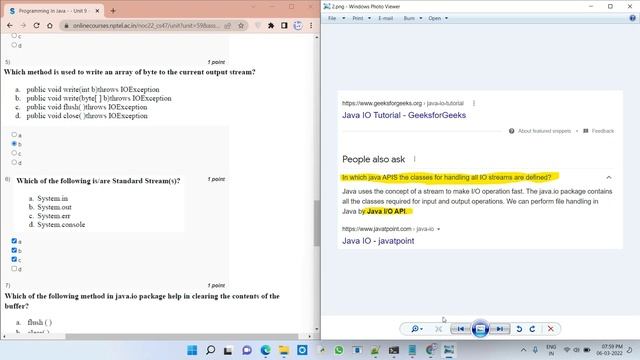Expand zoom dropdown arrow in Photo Viewer
The height and width of the screenshot is (360, 640).
(x=421, y=329)
